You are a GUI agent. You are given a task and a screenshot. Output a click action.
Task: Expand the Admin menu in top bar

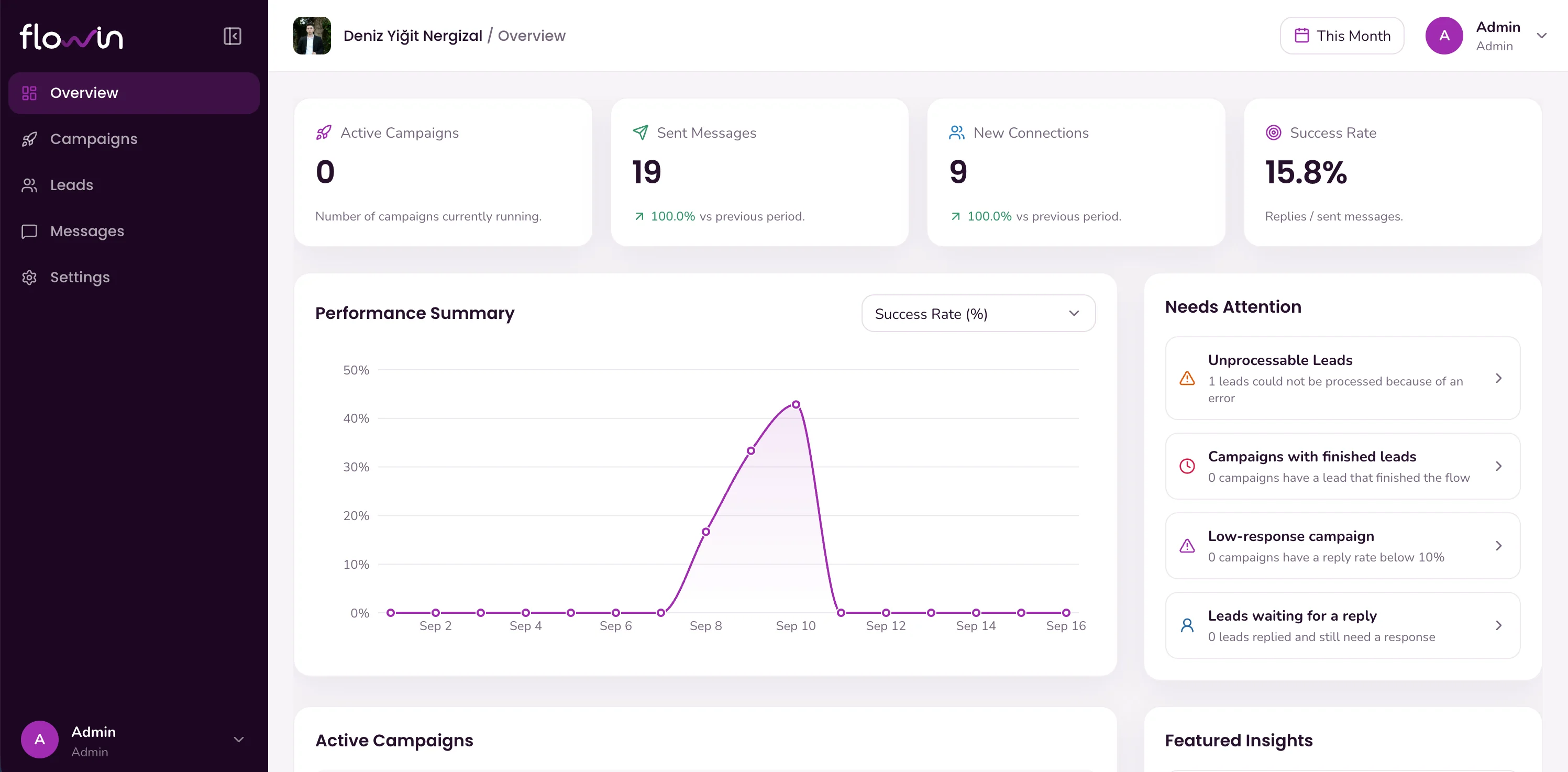[1541, 35]
